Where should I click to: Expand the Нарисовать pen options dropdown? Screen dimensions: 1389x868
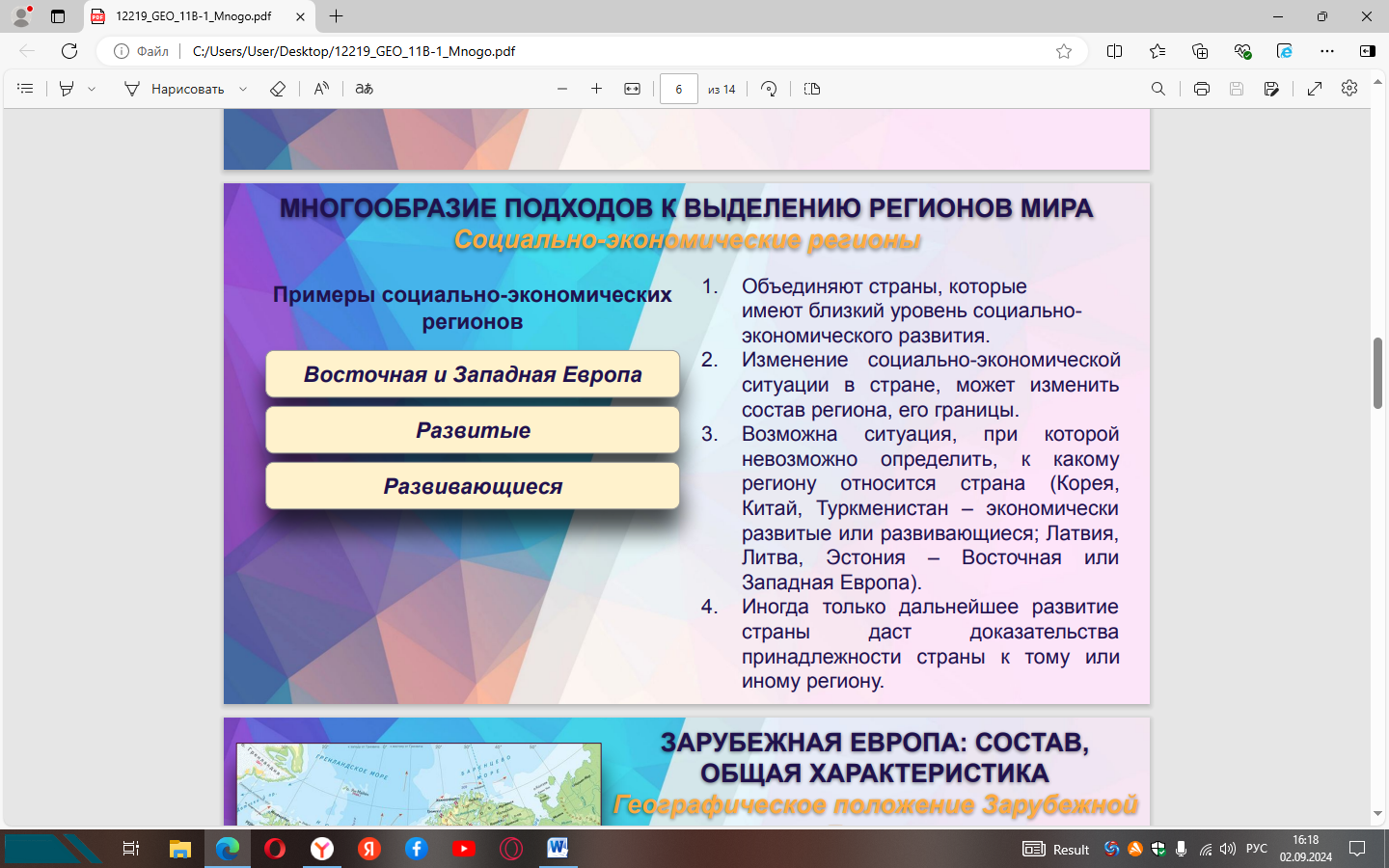[x=243, y=89]
